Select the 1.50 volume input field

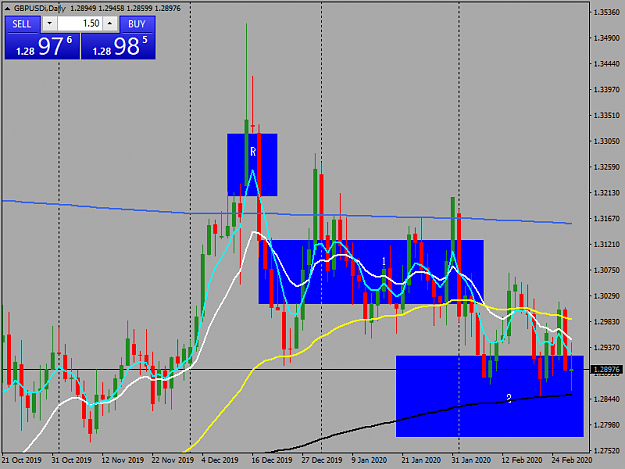pyautogui.click(x=80, y=24)
